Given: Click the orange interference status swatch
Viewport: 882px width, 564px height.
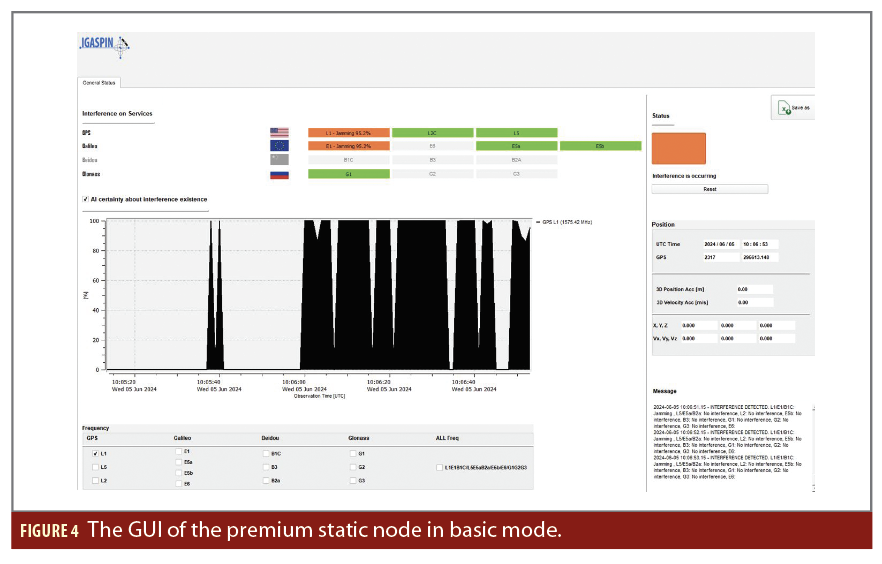Looking at the screenshot, I should pyautogui.click(x=678, y=149).
